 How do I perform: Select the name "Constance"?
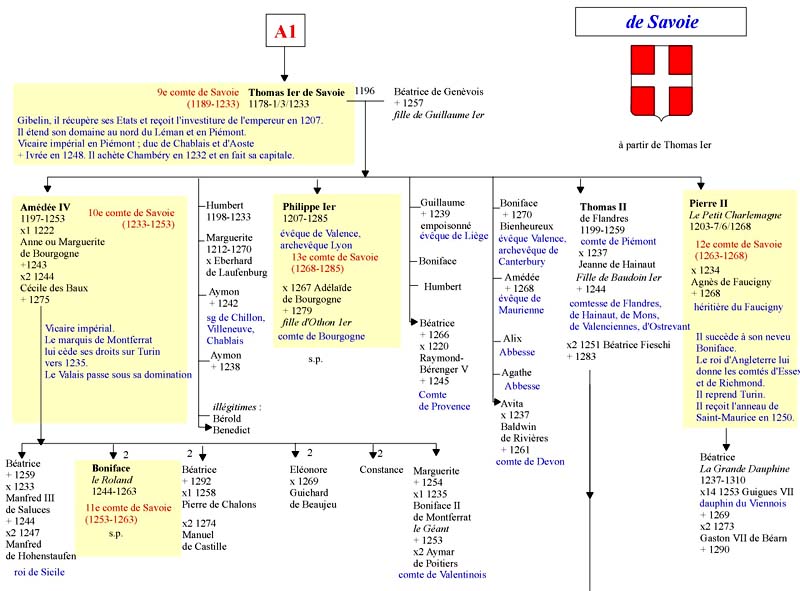point(381,470)
